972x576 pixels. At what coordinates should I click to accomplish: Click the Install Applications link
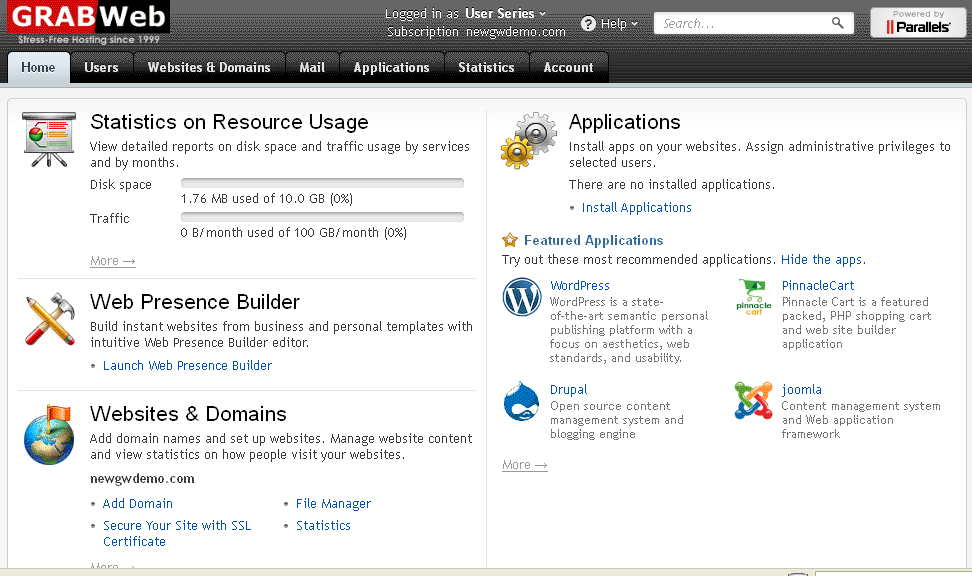[x=636, y=208]
